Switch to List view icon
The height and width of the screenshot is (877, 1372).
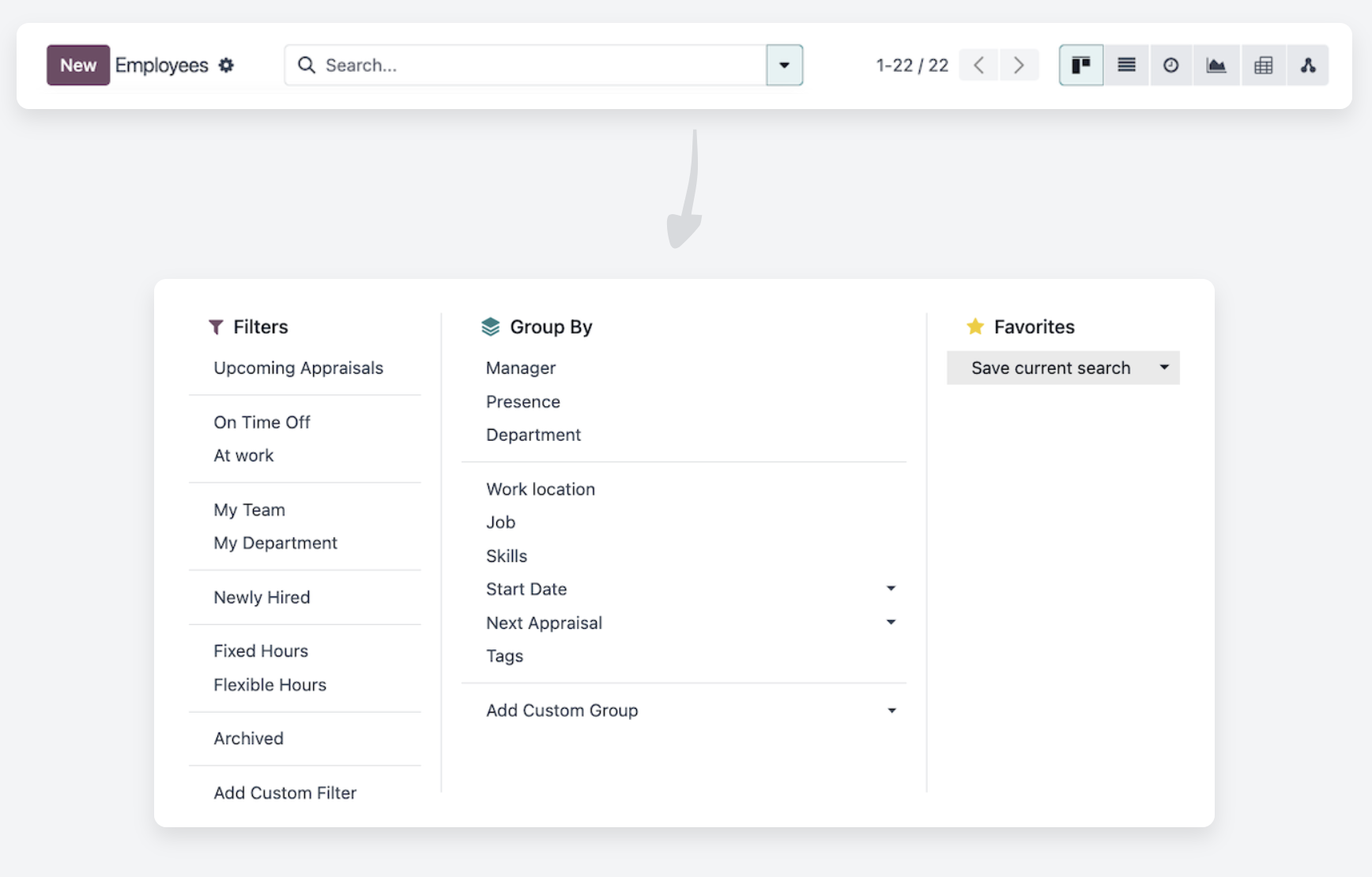(x=1126, y=66)
